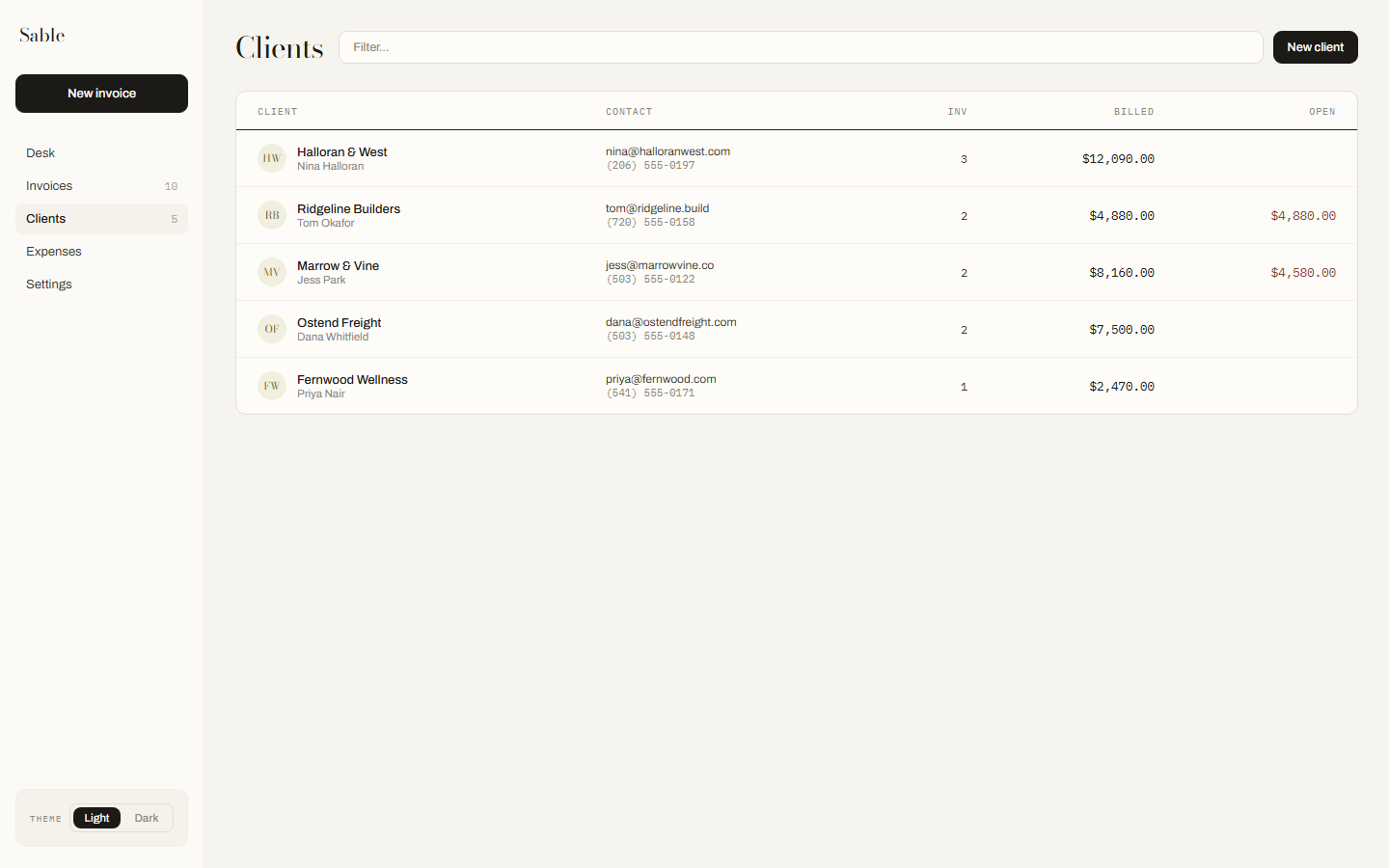Click the Clients count badge 5
This screenshot has width=1389, height=868.
pos(174,219)
